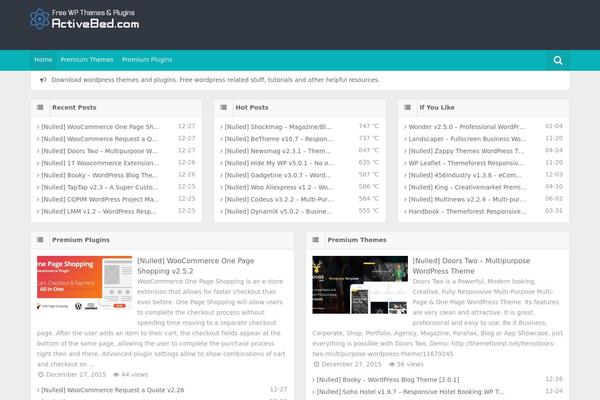The image size is (600, 400).
Task: Open WooCommerce Request a Quote v2.26 link
Action: [x=112, y=390]
